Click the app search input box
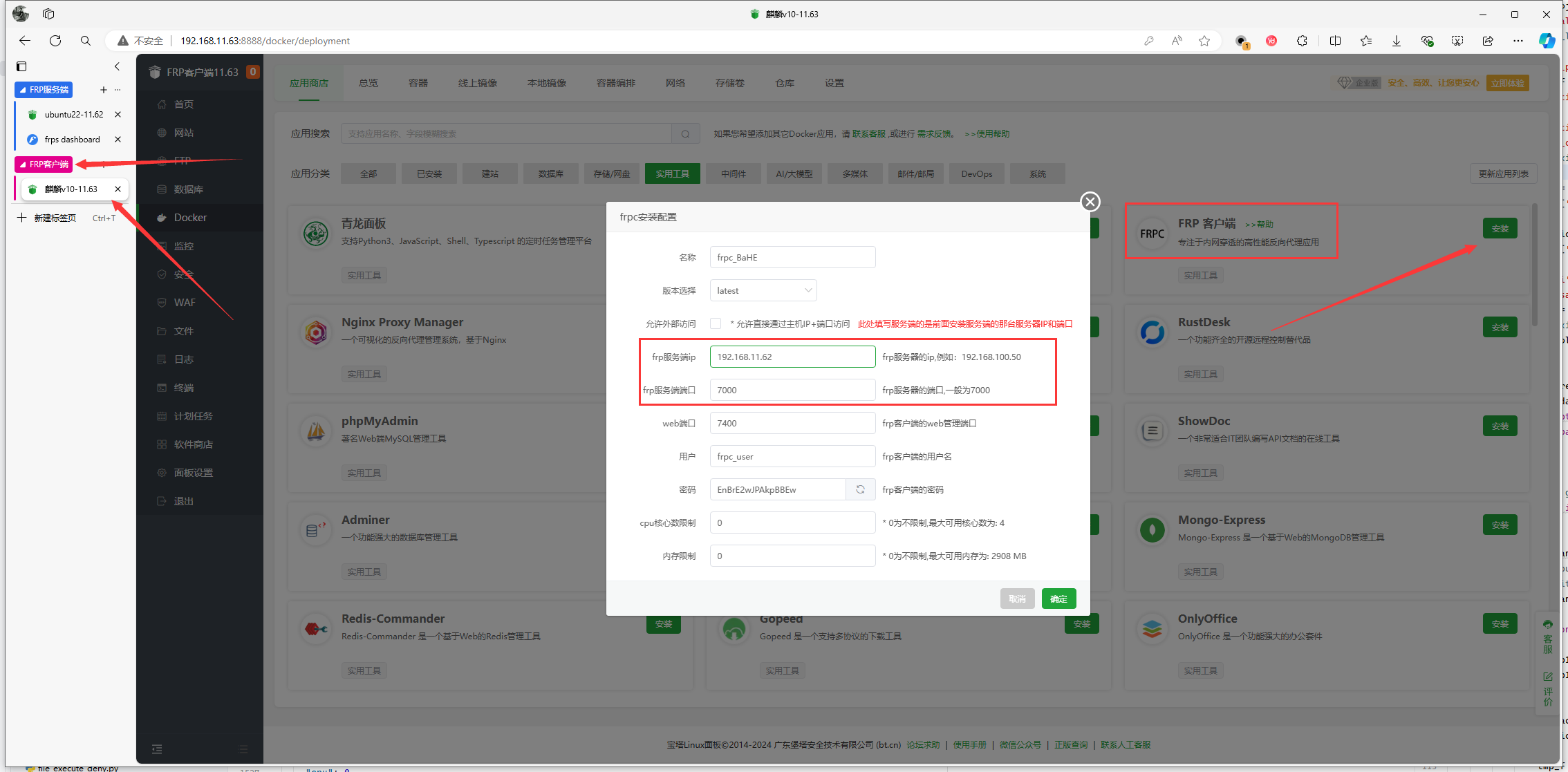 (506, 134)
